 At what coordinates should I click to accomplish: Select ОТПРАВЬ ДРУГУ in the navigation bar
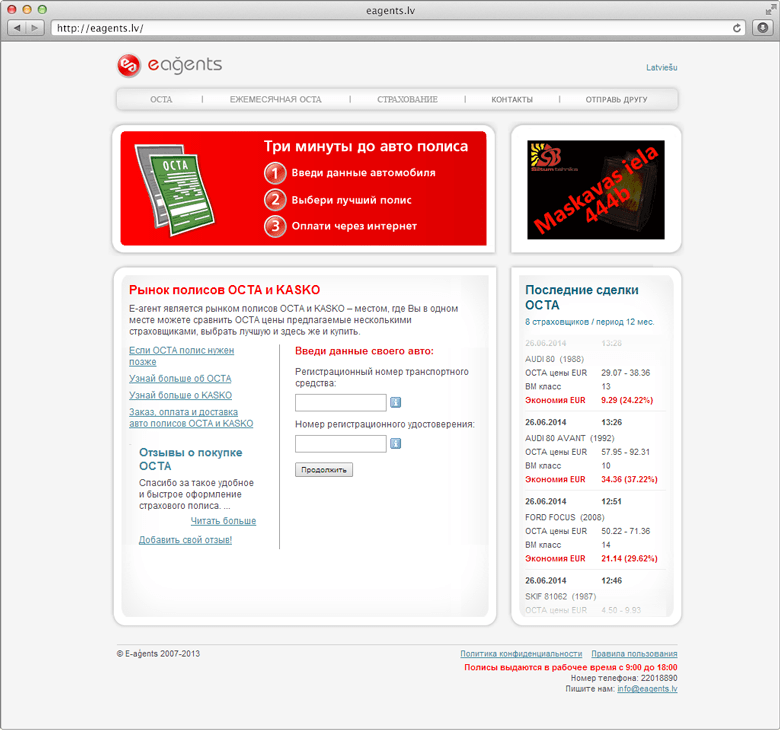click(x=616, y=100)
